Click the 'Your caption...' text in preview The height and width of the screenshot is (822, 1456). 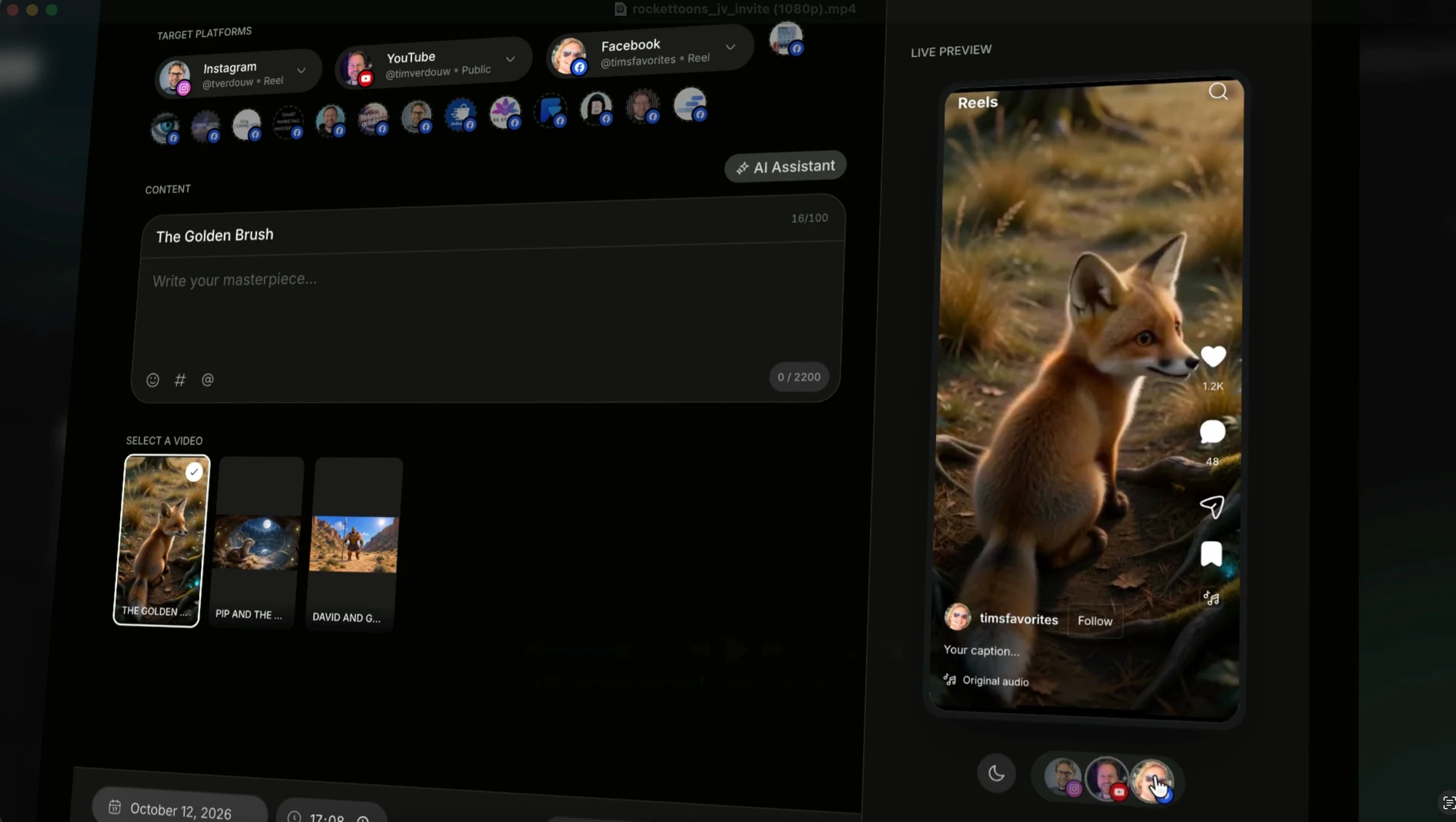pos(981,650)
